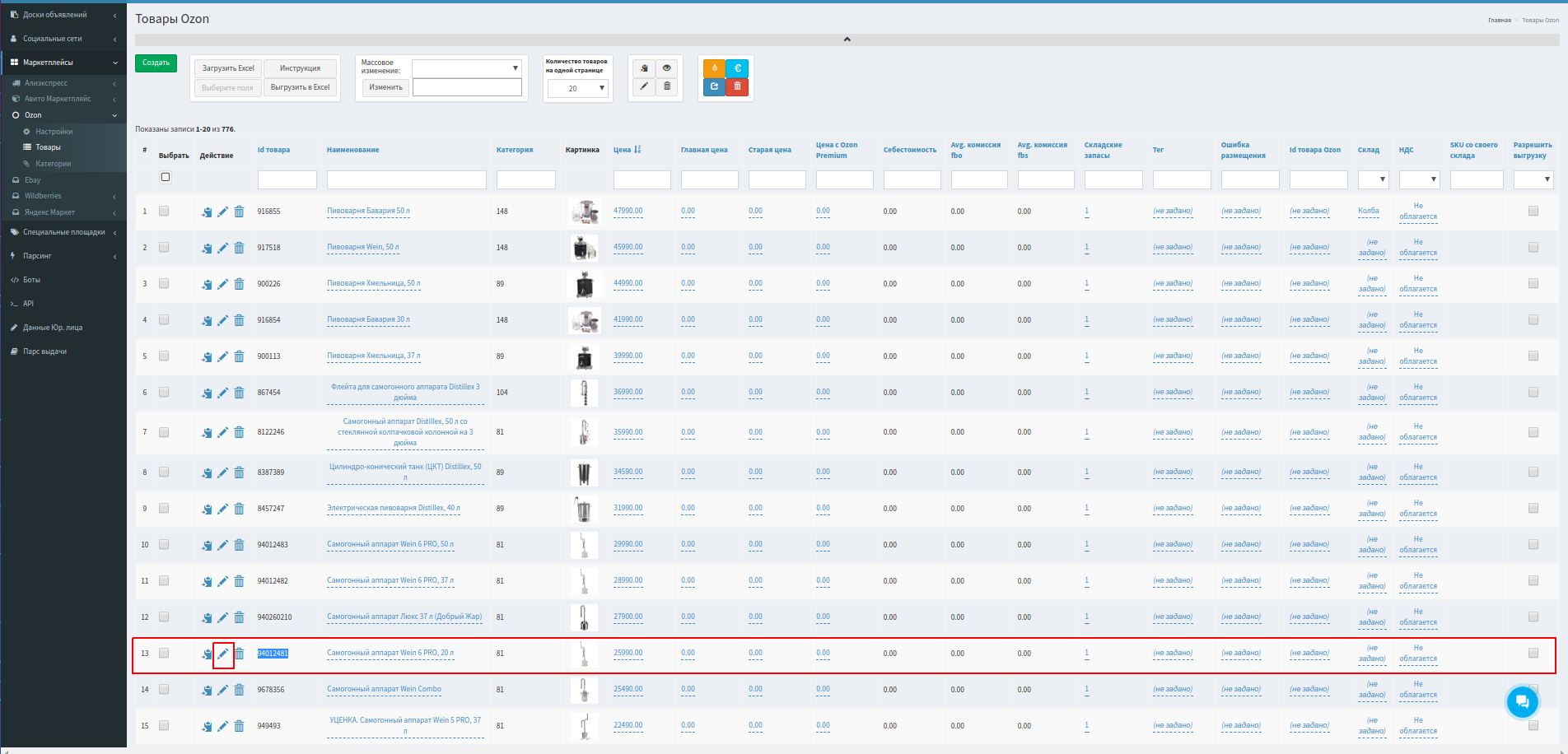Screen dimensions: 1568x754
Task: Collapse the top panel with the chevron
Action: (847, 40)
